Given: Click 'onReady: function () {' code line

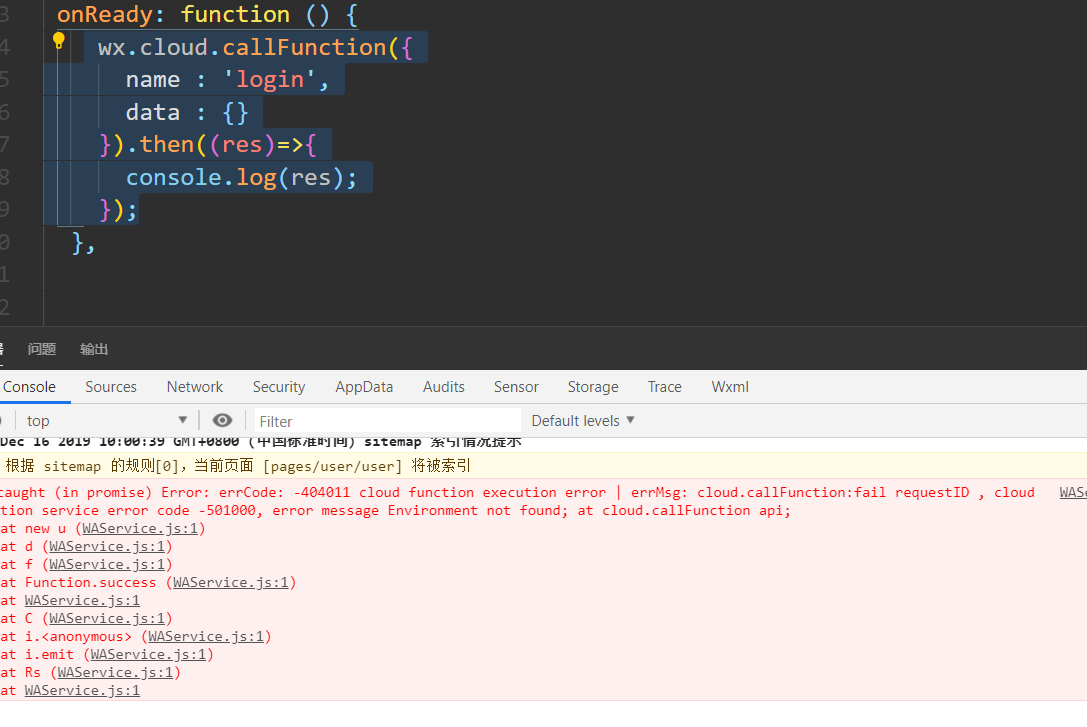Looking at the screenshot, I should pos(207,15).
